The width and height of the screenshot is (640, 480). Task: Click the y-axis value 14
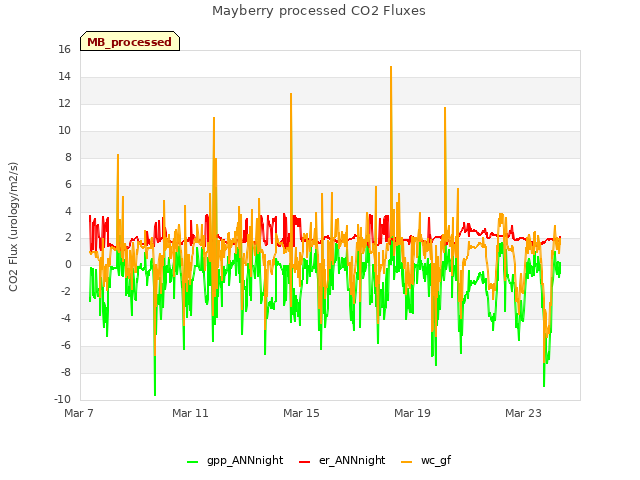click(64, 76)
